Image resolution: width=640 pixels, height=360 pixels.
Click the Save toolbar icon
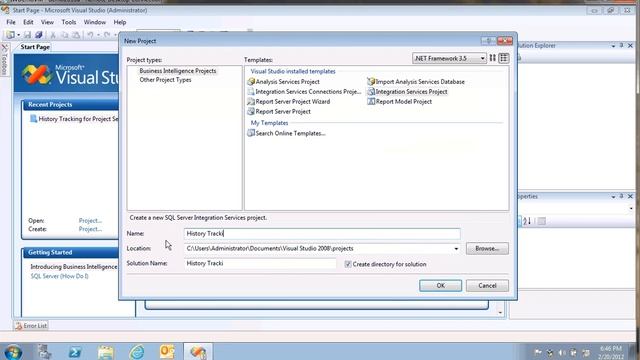coord(27,35)
